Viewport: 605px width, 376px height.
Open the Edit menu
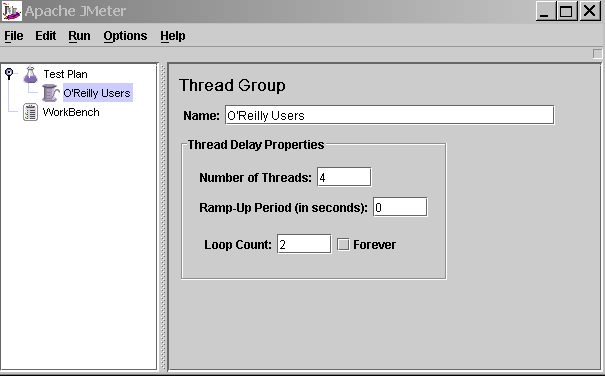[46, 36]
